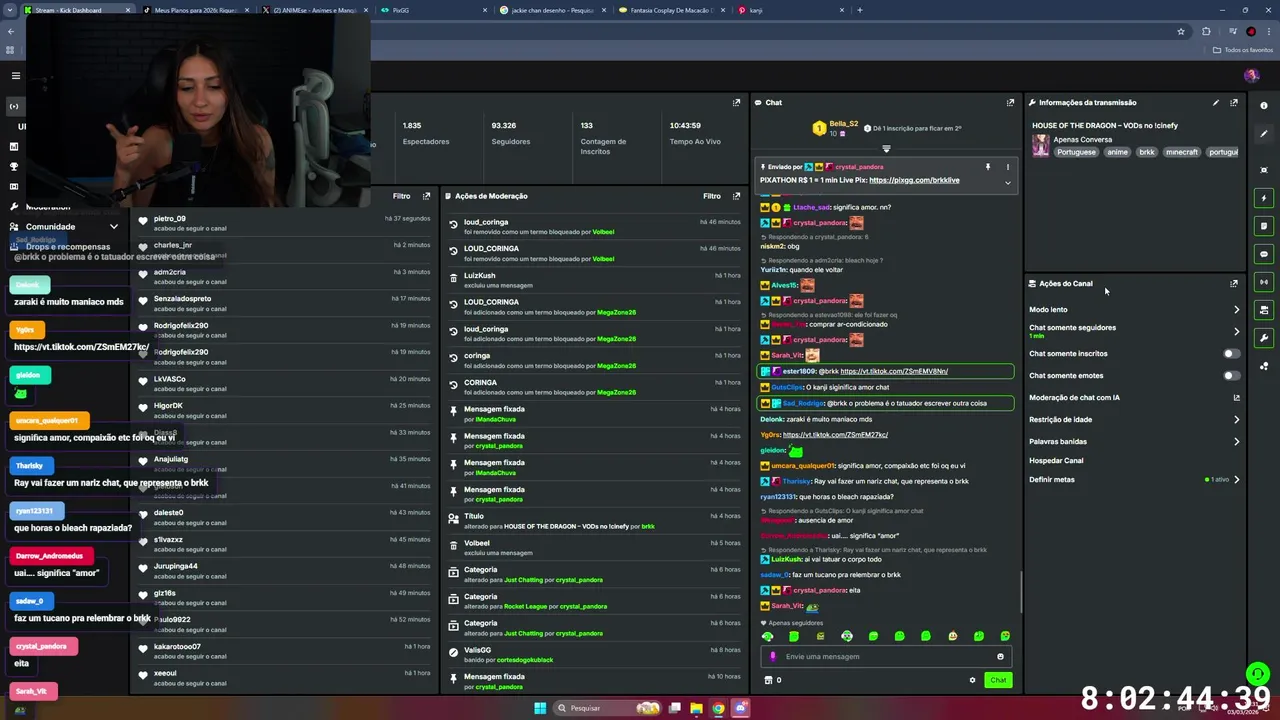Open the hamburger menu of Kick dashboard
Viewport: 1280px width, 720px height.
coord(15,75)
